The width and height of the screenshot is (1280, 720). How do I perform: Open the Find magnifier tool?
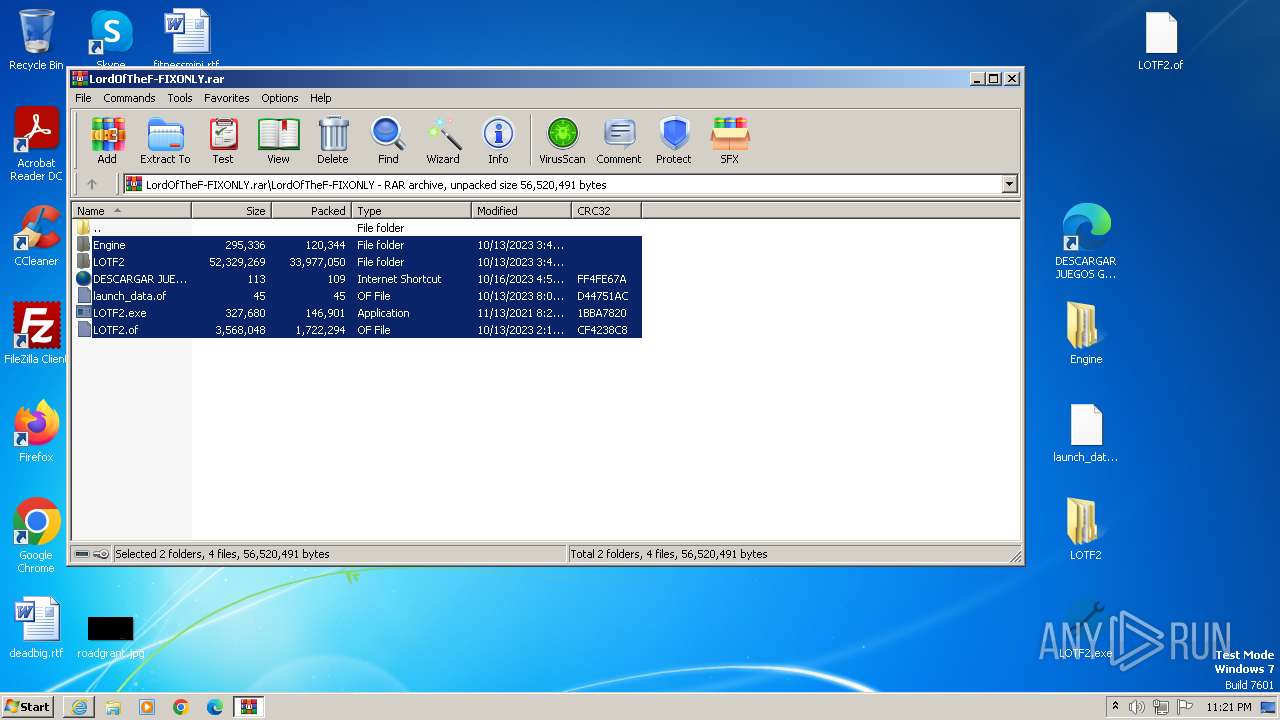click(x=388, y=140)
